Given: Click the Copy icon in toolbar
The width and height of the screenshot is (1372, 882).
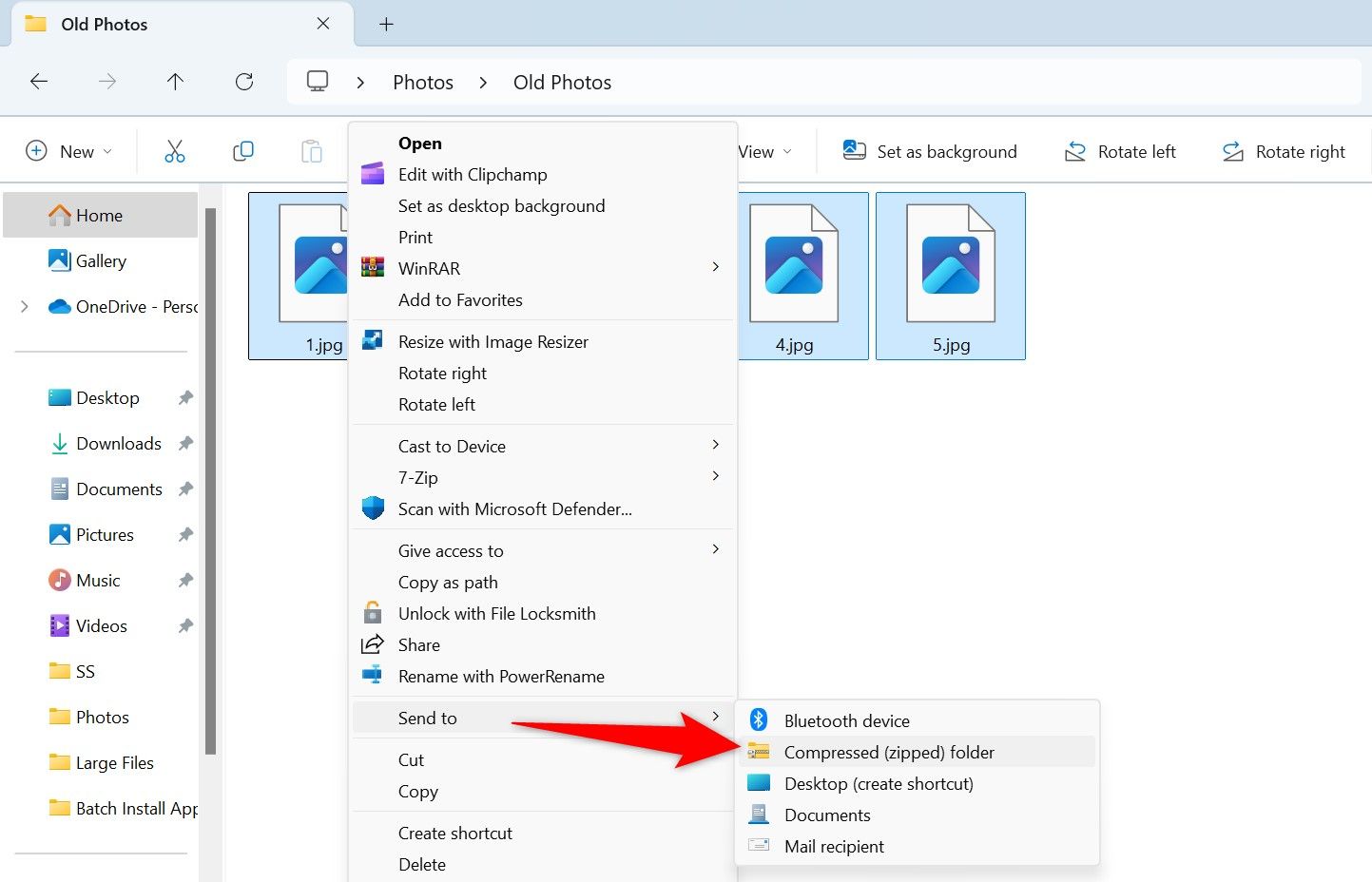Looking at the screenshot, I should pyautogui.click(x=243, y=152).
